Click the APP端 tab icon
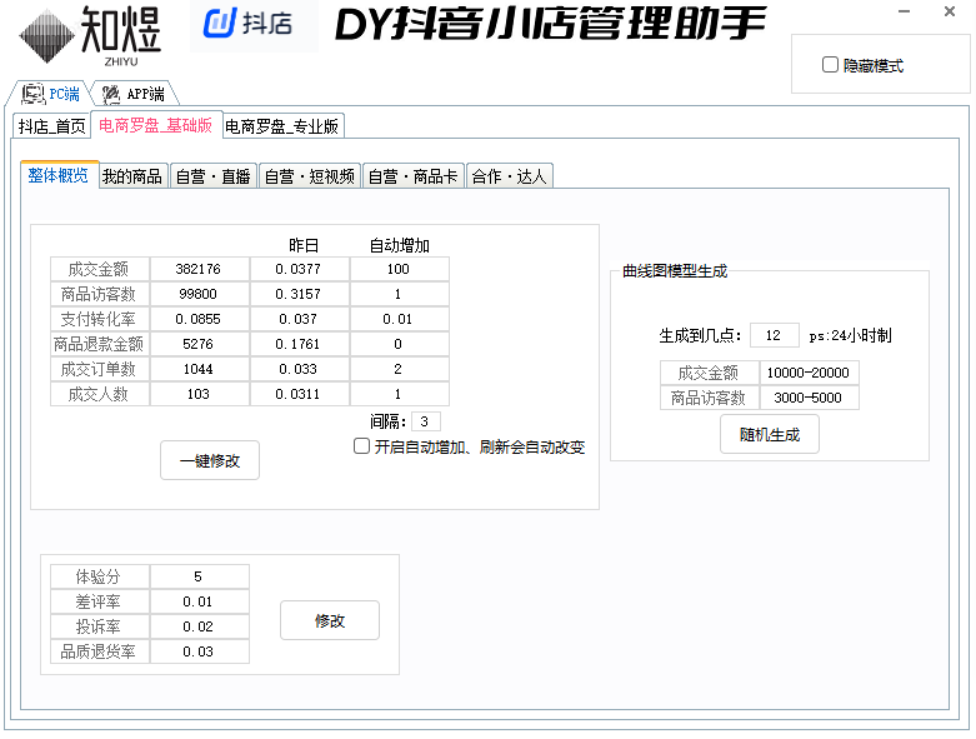Screen dimensions: 976x739 pos(111,94)
